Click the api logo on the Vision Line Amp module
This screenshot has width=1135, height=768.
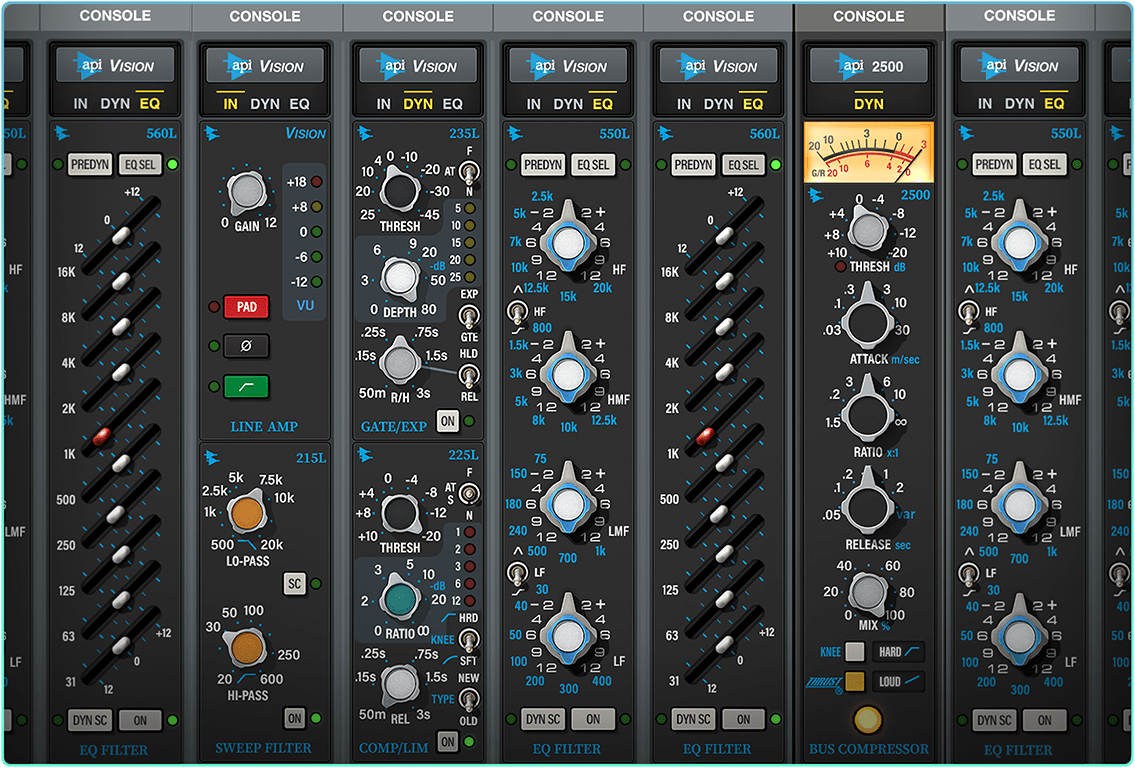pos(212,133)
